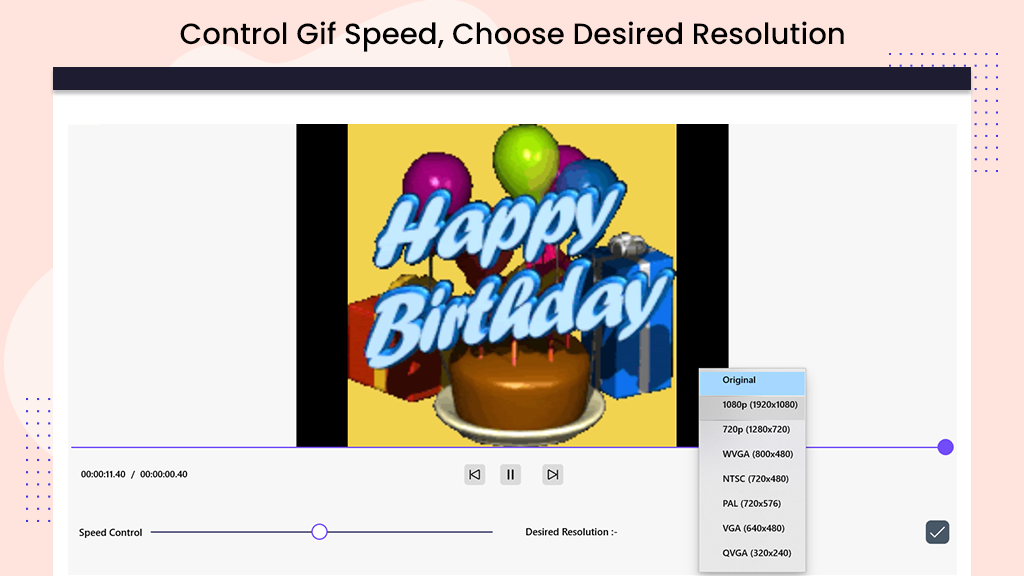1024x576 pixels.
Task: Click the Desired Resolution label
Action: click(x=571, y=532)
